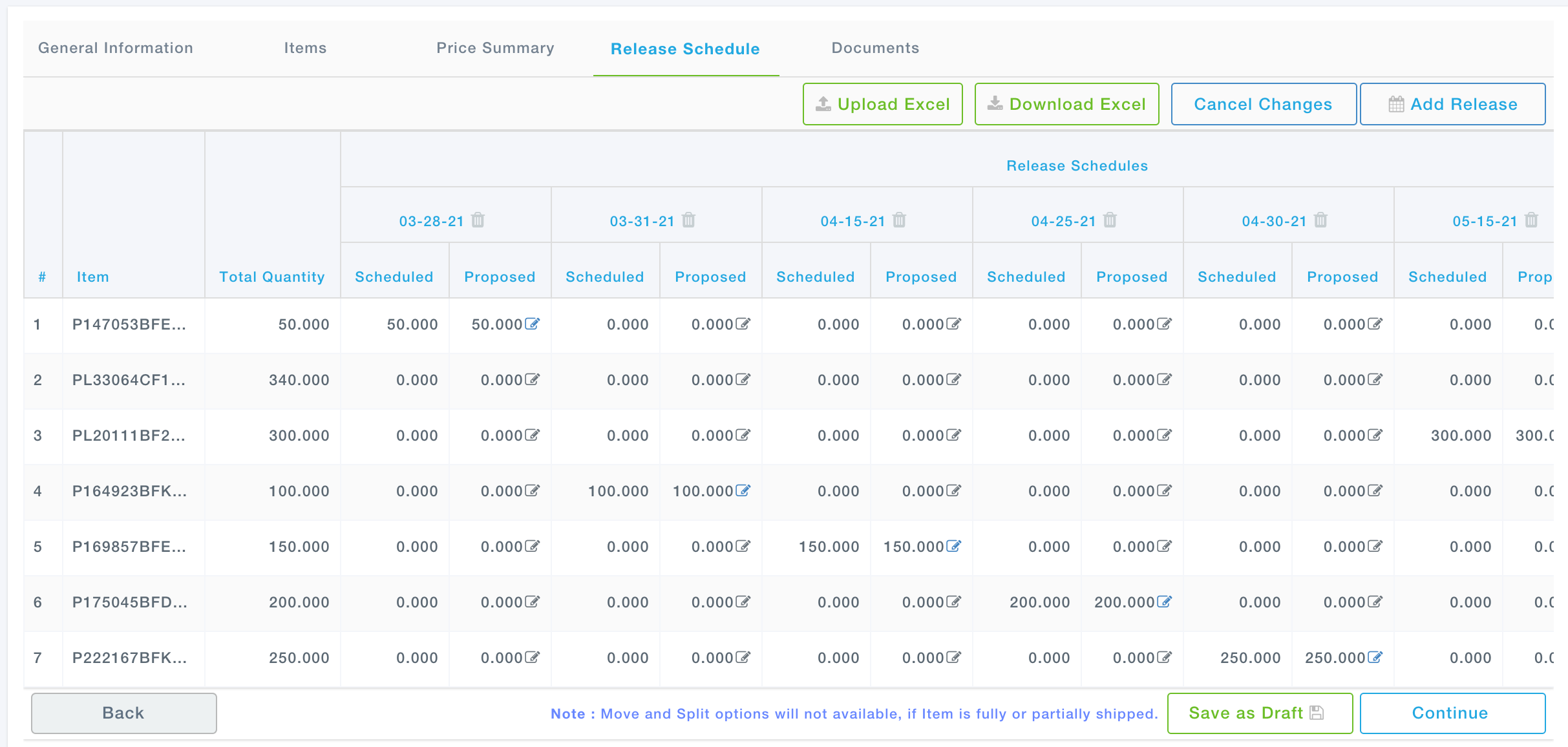Screen dimensions: 1568x747
Task: Delete the 03-28-21 release using trash icon
Action: (x=478, y=220)
